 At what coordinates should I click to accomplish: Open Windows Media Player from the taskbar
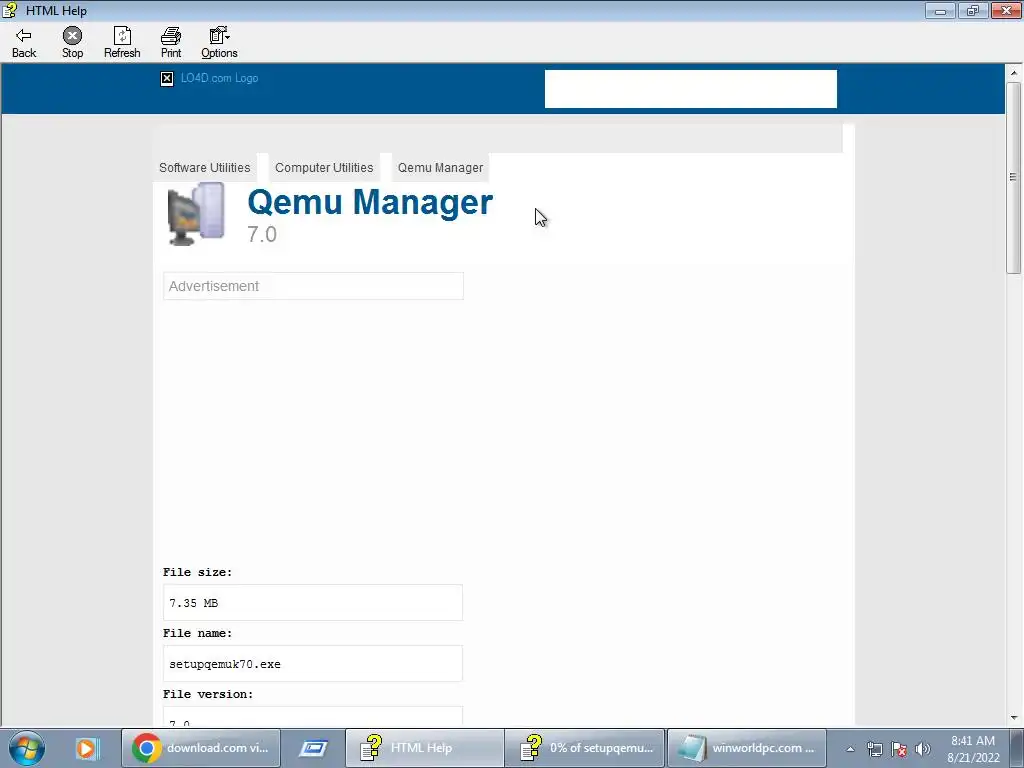coord(86,748)
